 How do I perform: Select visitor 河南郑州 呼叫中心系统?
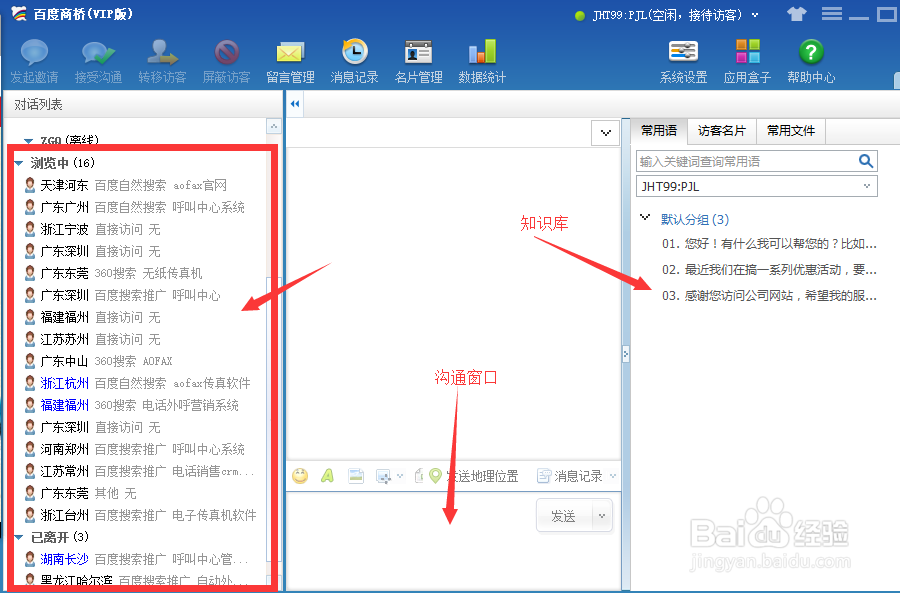tap(135, 449)
